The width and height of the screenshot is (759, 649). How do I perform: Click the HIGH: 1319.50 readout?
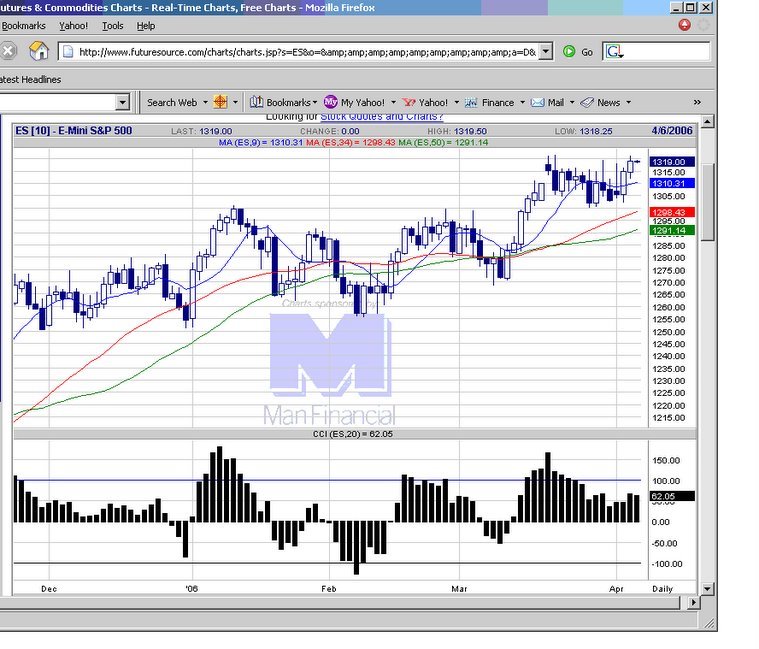[457, 131]
